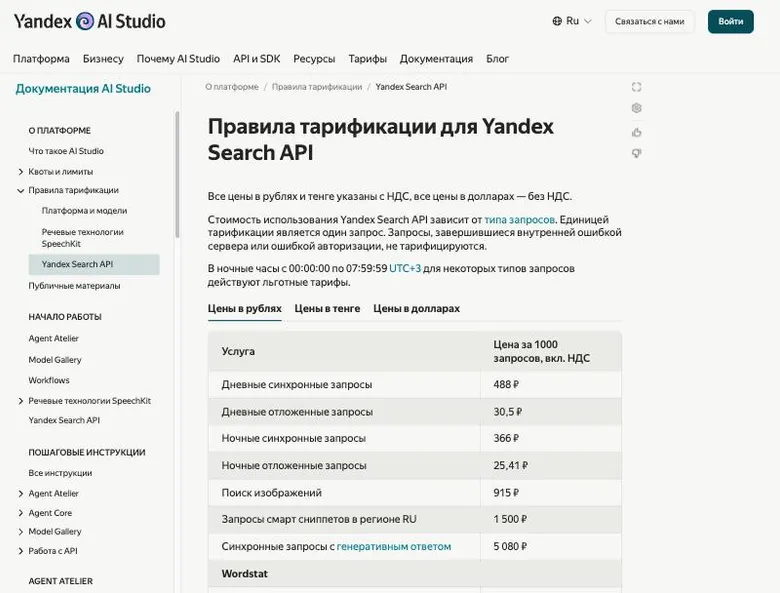Open the page settings gear icon
This screenshot has height=593, width=780.
point(636,108)
